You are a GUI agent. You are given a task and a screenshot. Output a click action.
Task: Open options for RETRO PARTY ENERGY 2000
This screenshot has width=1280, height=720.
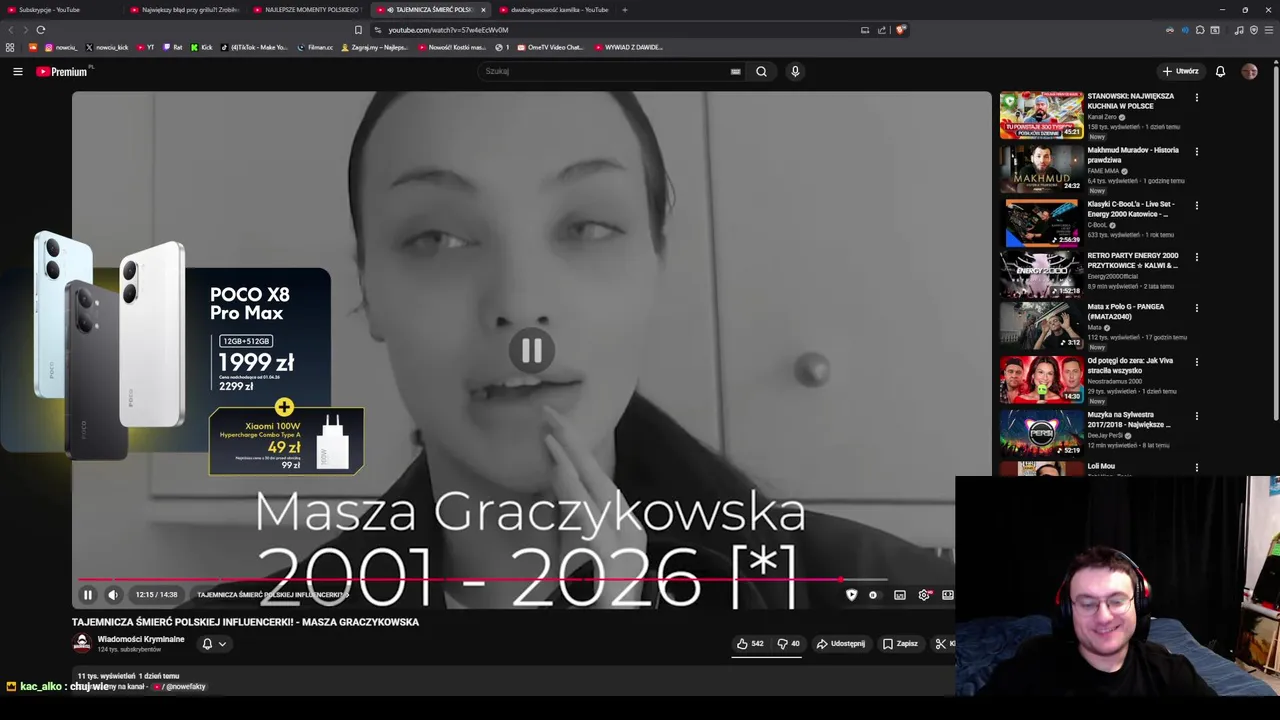(1196, 257)
